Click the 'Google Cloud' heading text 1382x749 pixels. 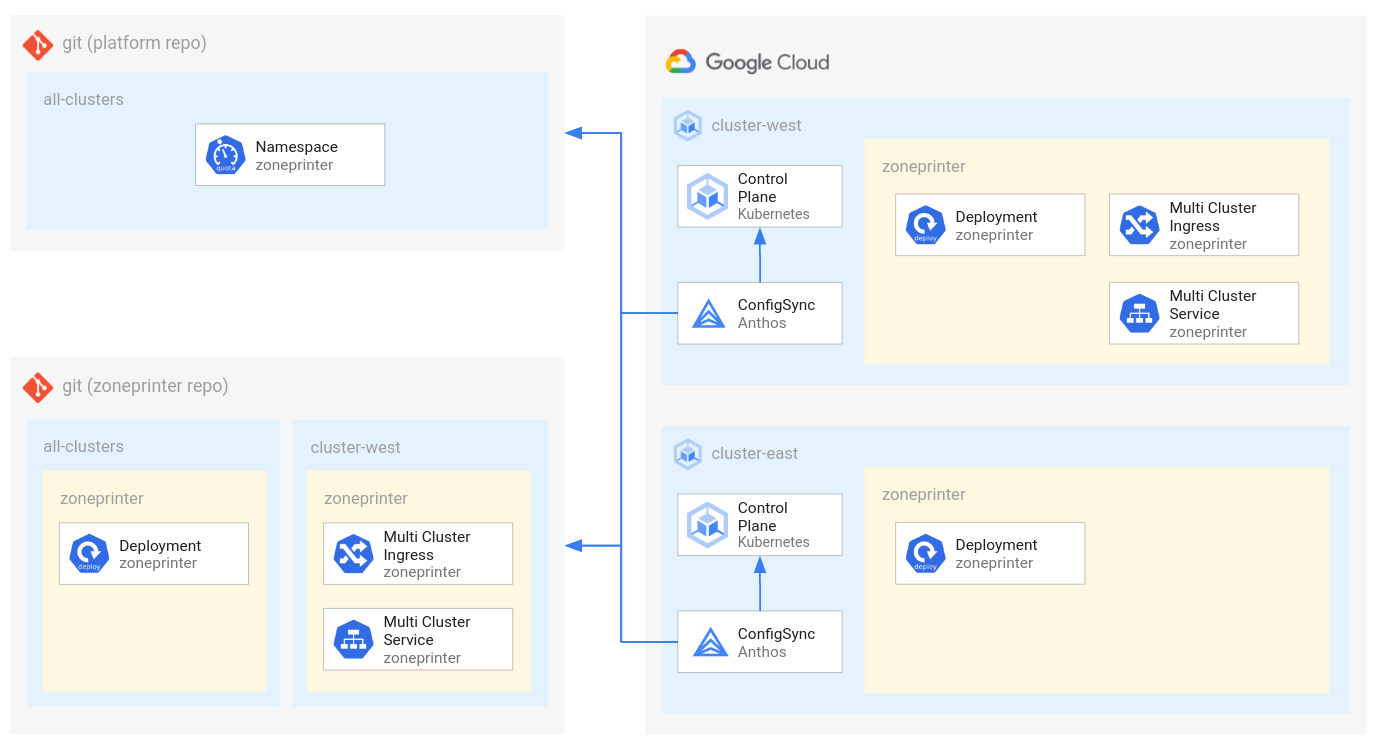pyautogui.click(x=767, y=62)
